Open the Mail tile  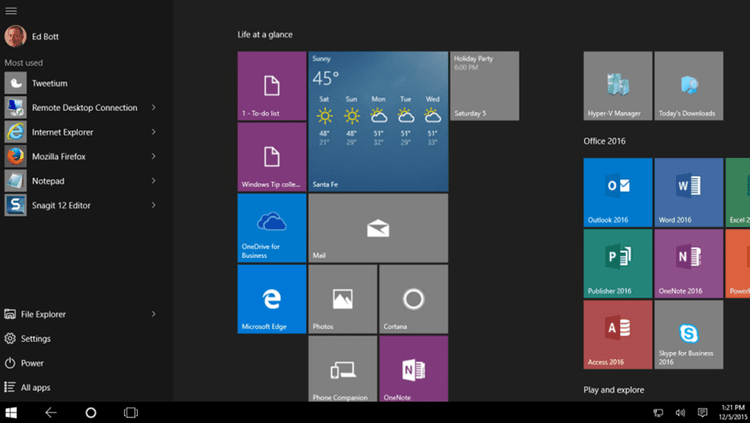tap(378, 228)
